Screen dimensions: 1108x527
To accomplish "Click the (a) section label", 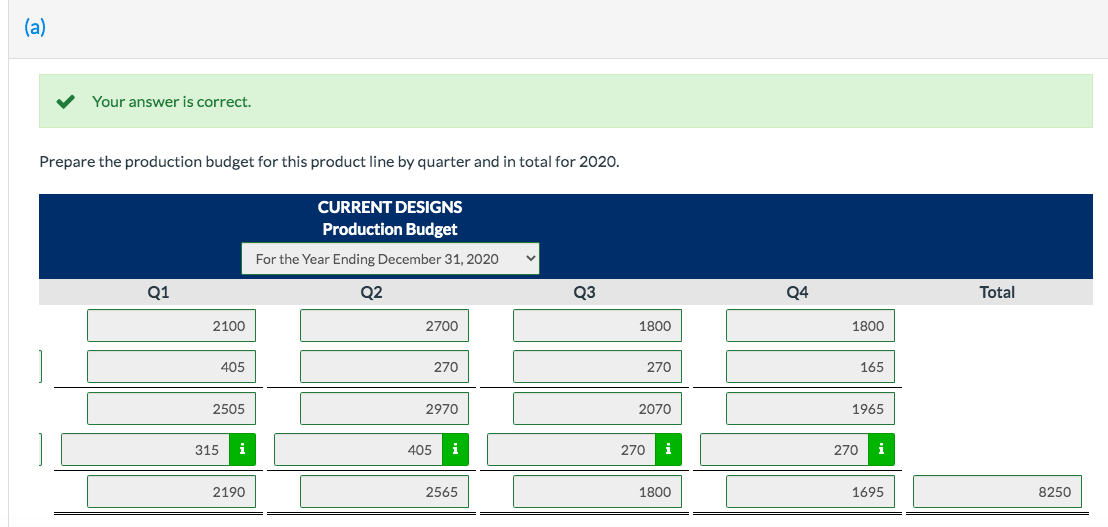I will [x=35, y=27].
